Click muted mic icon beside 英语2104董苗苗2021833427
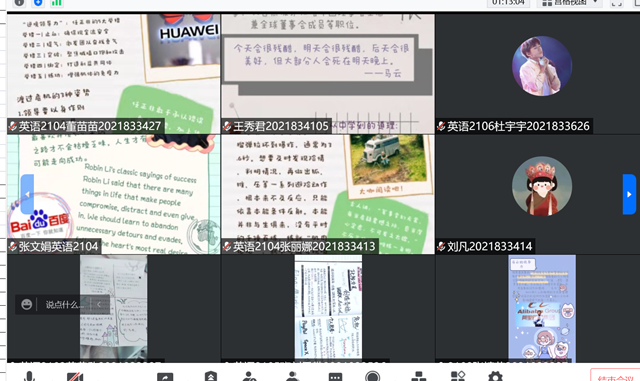The width and height of the screenshot is (640, 381). click(13, 126)
